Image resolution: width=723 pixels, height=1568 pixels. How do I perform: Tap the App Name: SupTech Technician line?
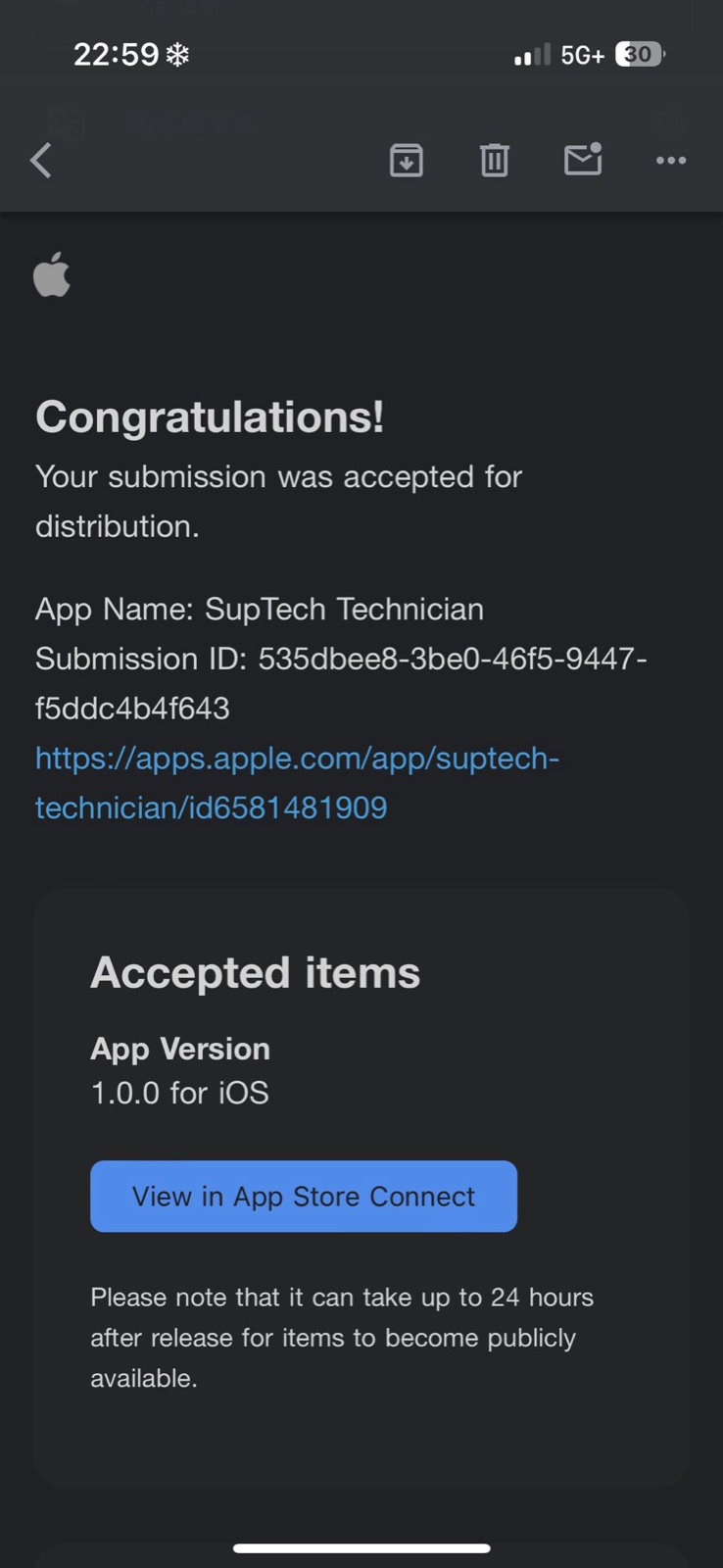[260, 609]
